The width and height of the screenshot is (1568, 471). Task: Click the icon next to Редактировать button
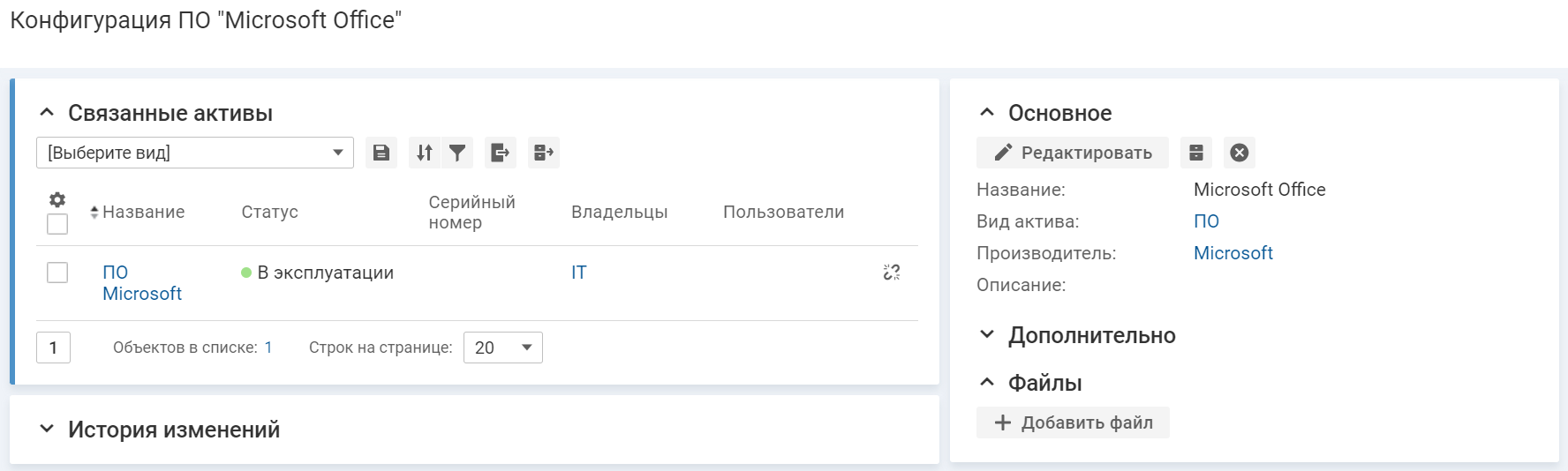1196,153
